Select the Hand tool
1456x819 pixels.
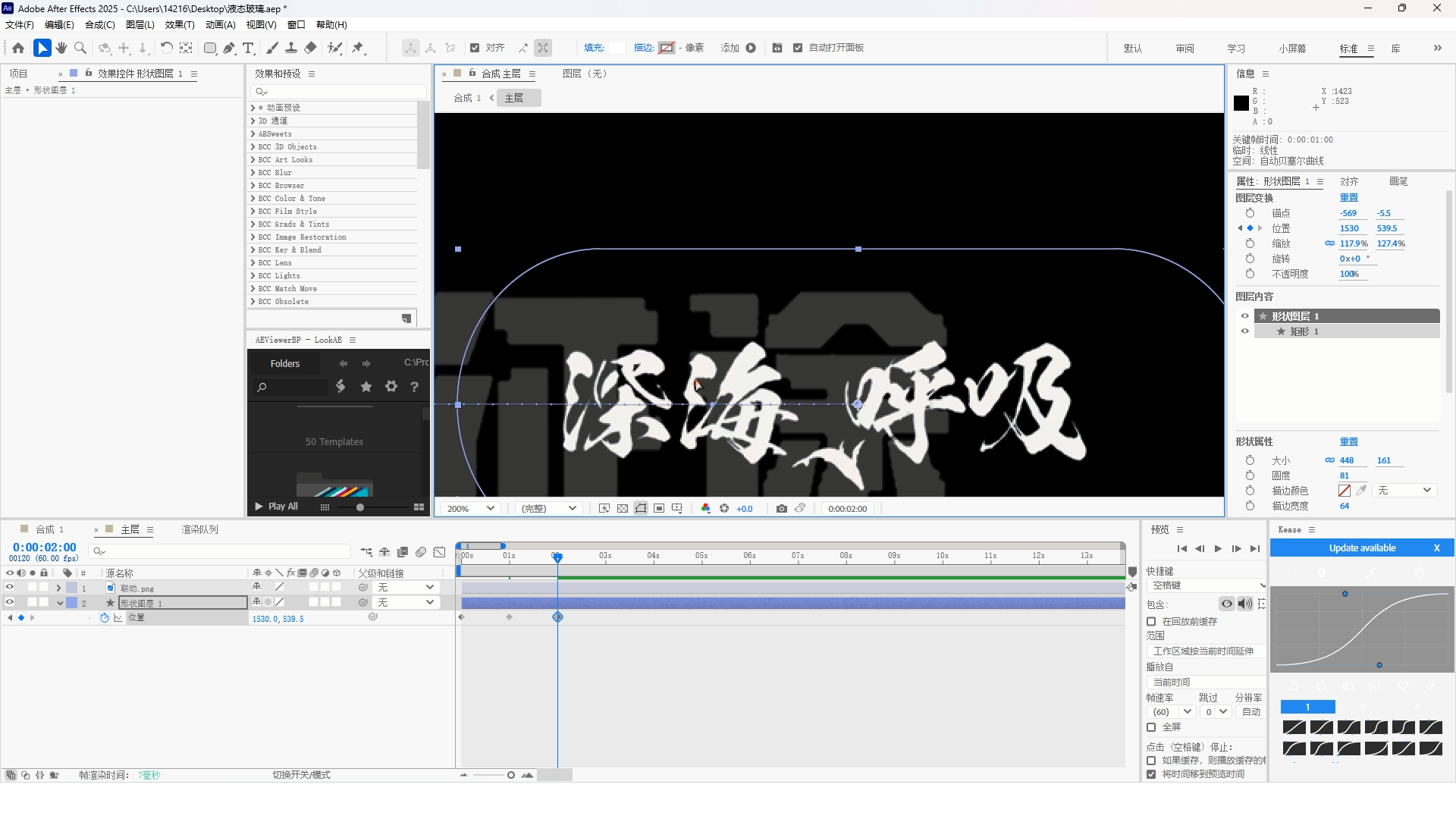(61, 48)
